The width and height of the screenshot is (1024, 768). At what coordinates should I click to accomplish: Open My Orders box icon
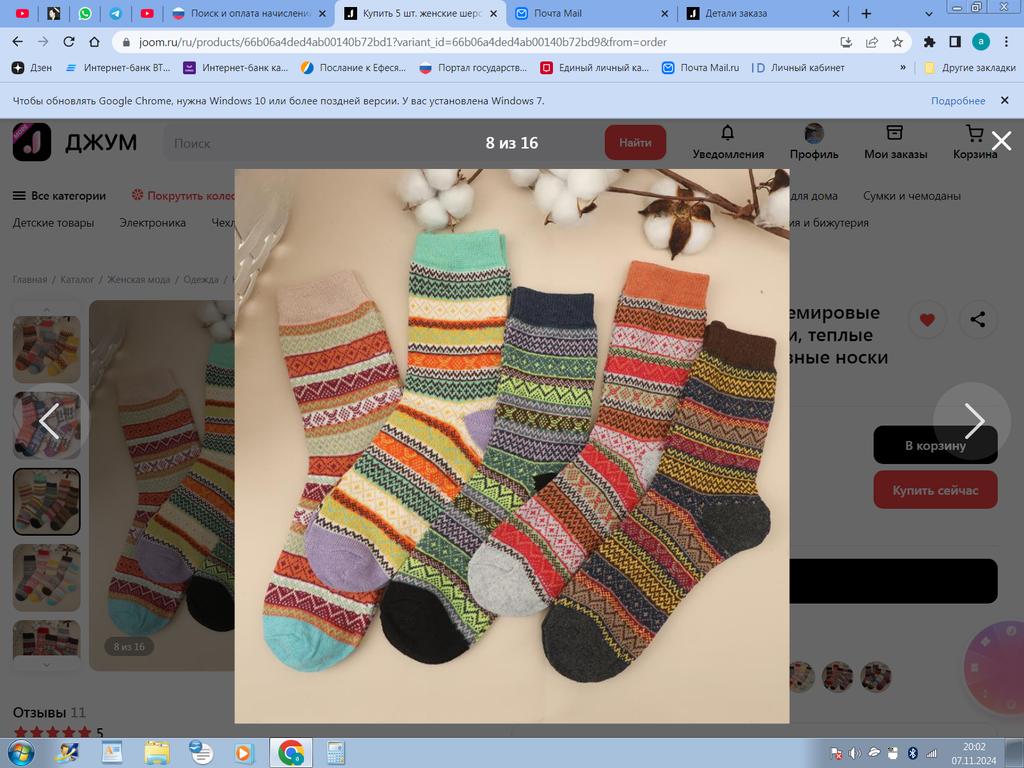[x=895, y=133]
